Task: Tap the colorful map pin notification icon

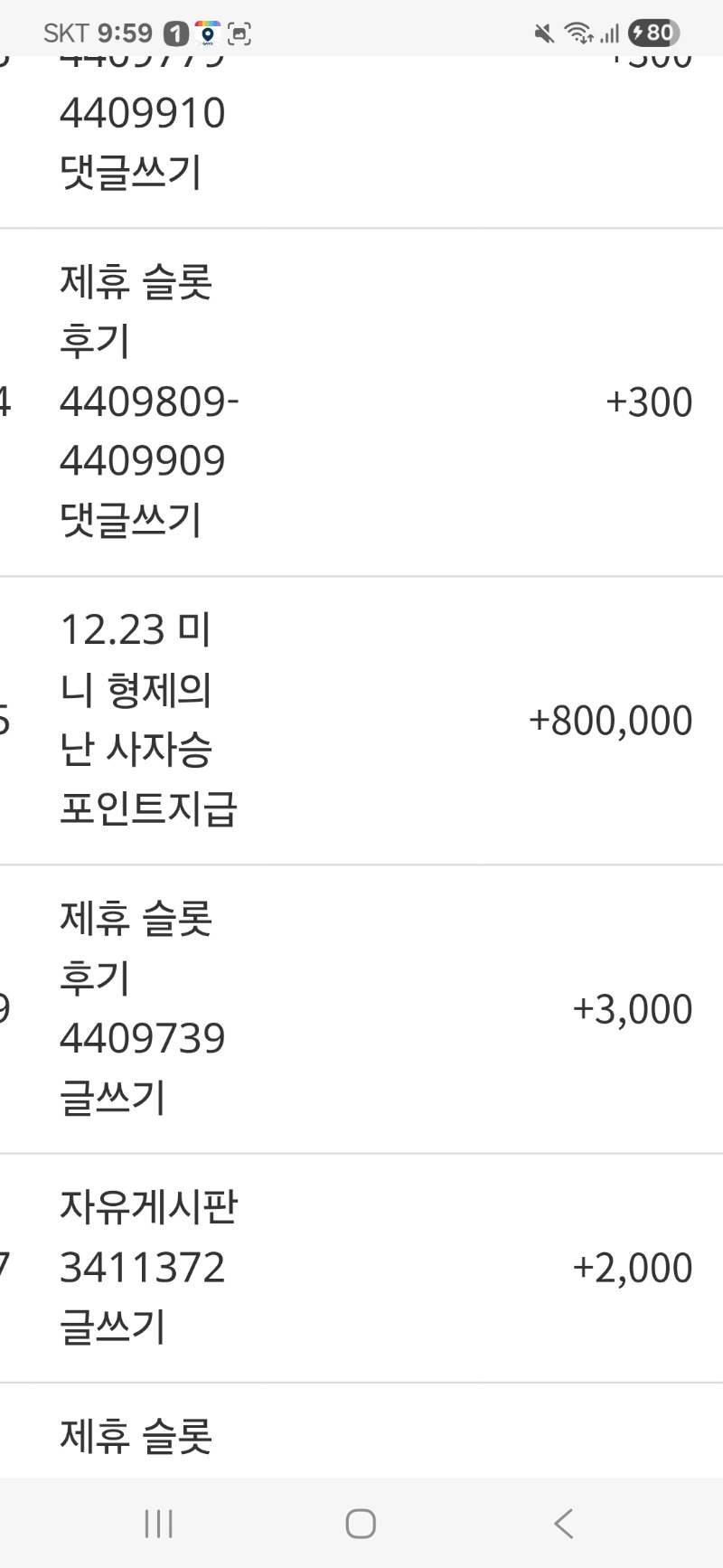Action: 207,33
